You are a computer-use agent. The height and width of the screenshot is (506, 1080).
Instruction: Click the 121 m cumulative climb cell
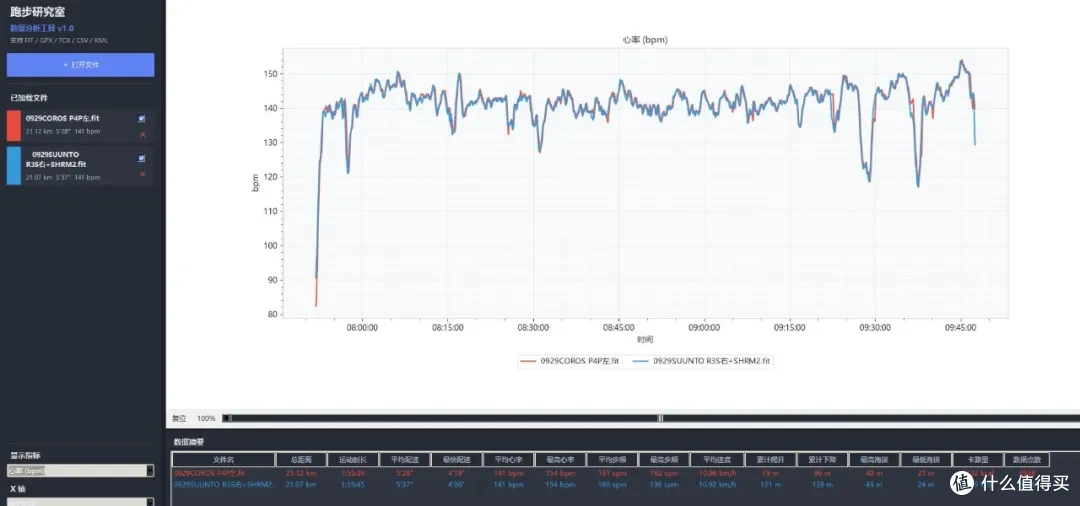[x=770, y=485]
